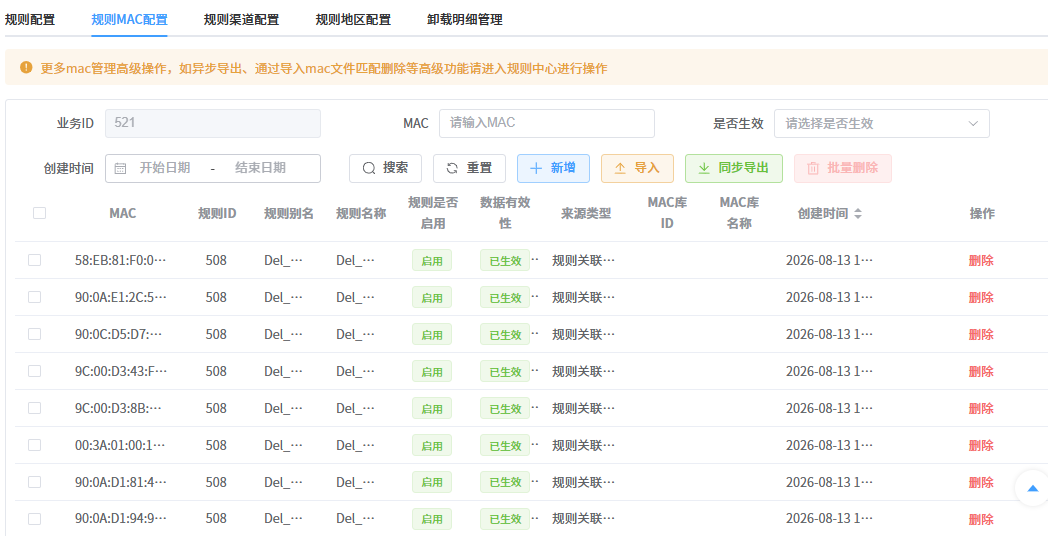
Task: Click the MAC column header
Action: coord(123,213)
